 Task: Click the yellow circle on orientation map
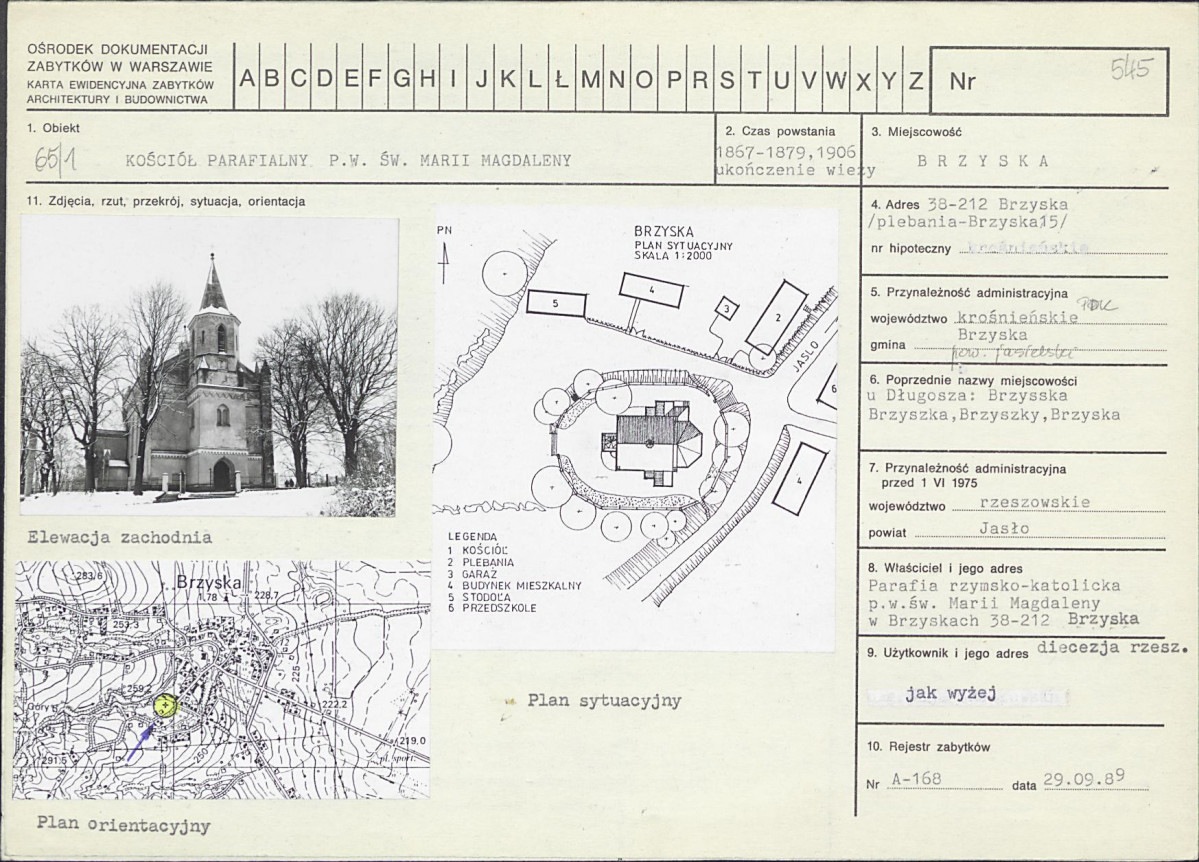pyautogui.click(x=165, y=706)
